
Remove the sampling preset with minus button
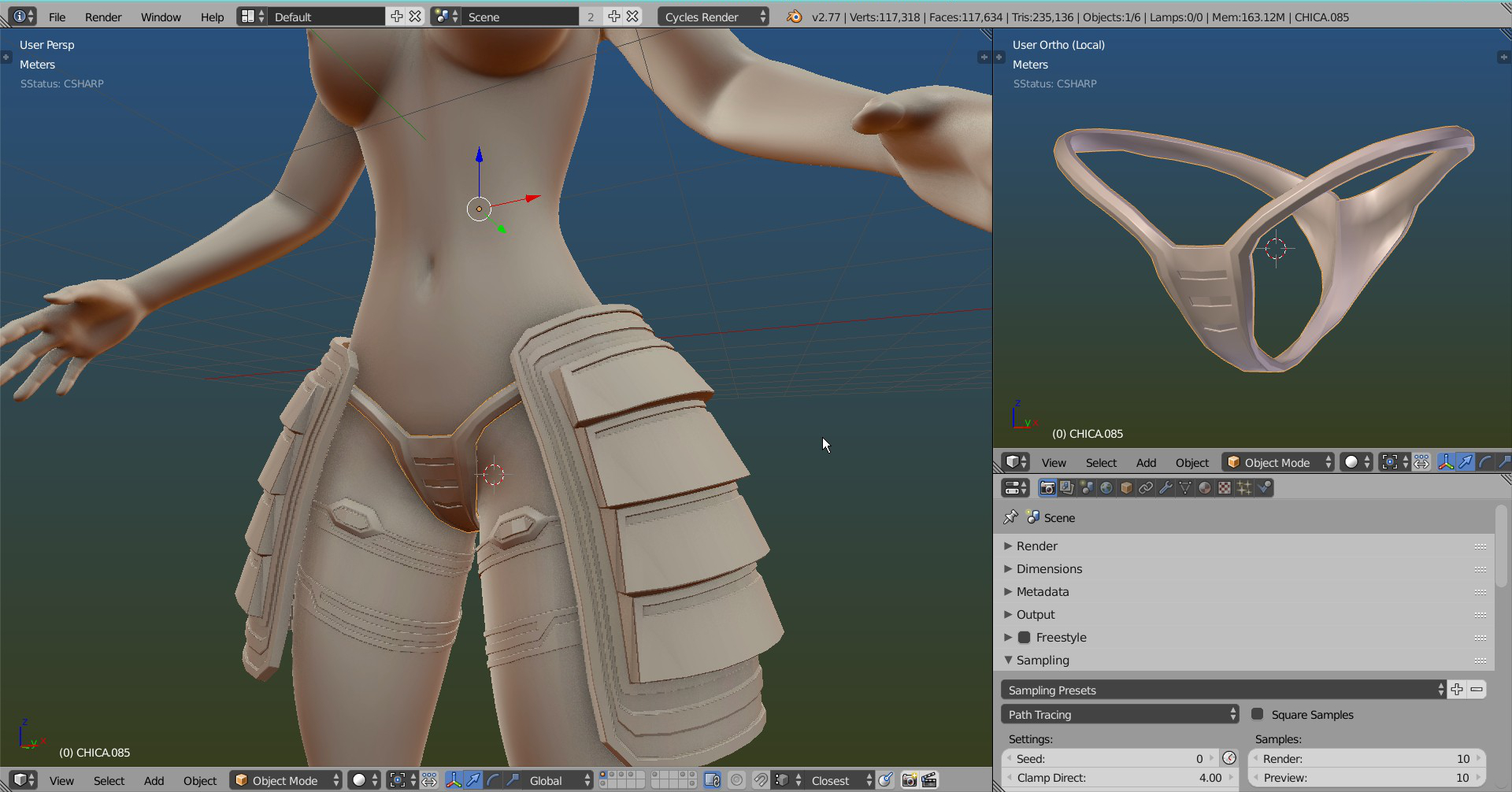(1477, 690)
